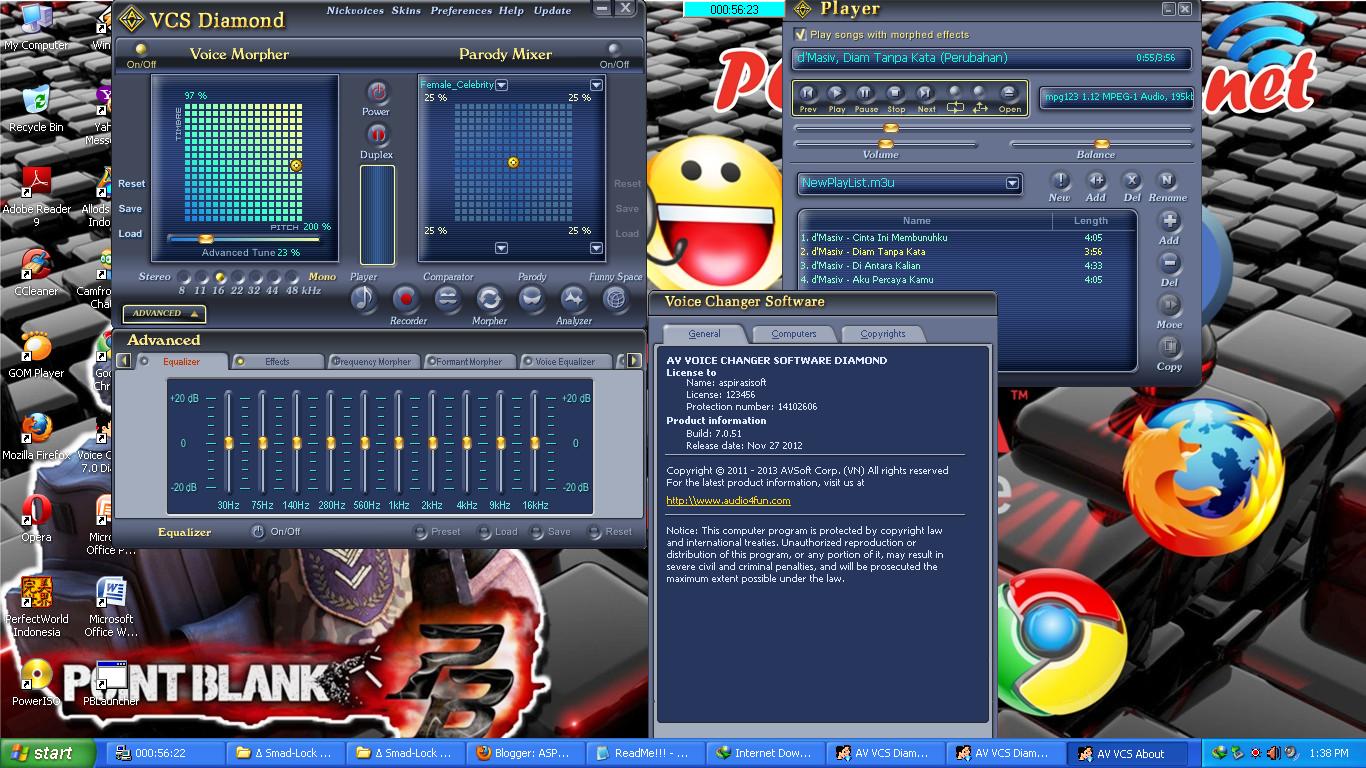Click the audio4fun.com website link

point(728,501)
